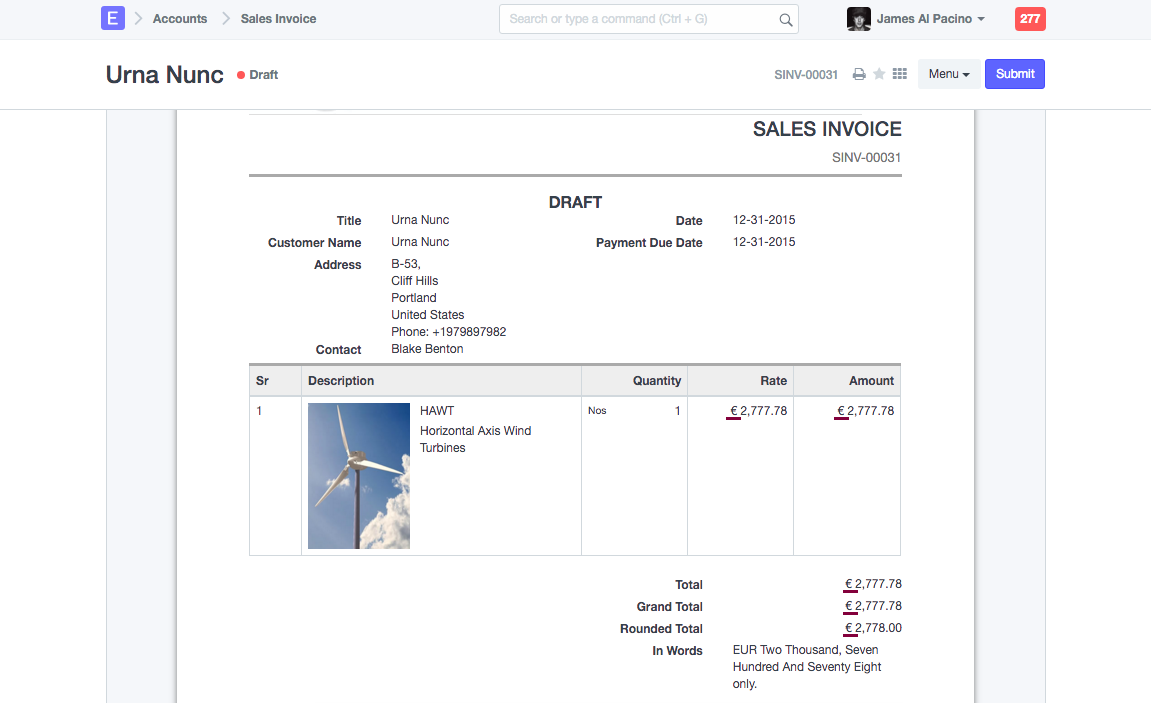
Task: Click the Blake Benton contact name
Action: (427, 350)
